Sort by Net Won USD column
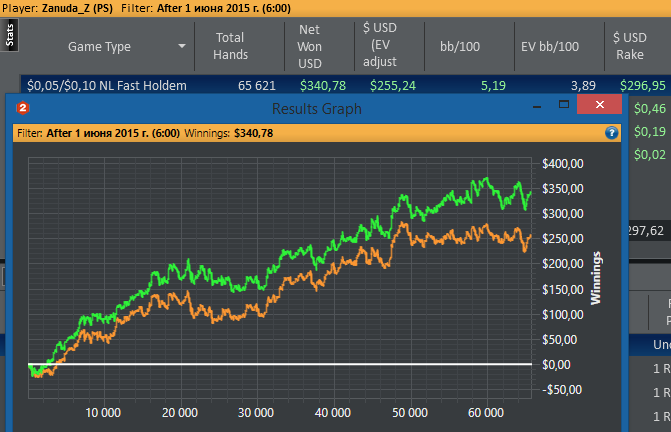 tap(309, 46)
